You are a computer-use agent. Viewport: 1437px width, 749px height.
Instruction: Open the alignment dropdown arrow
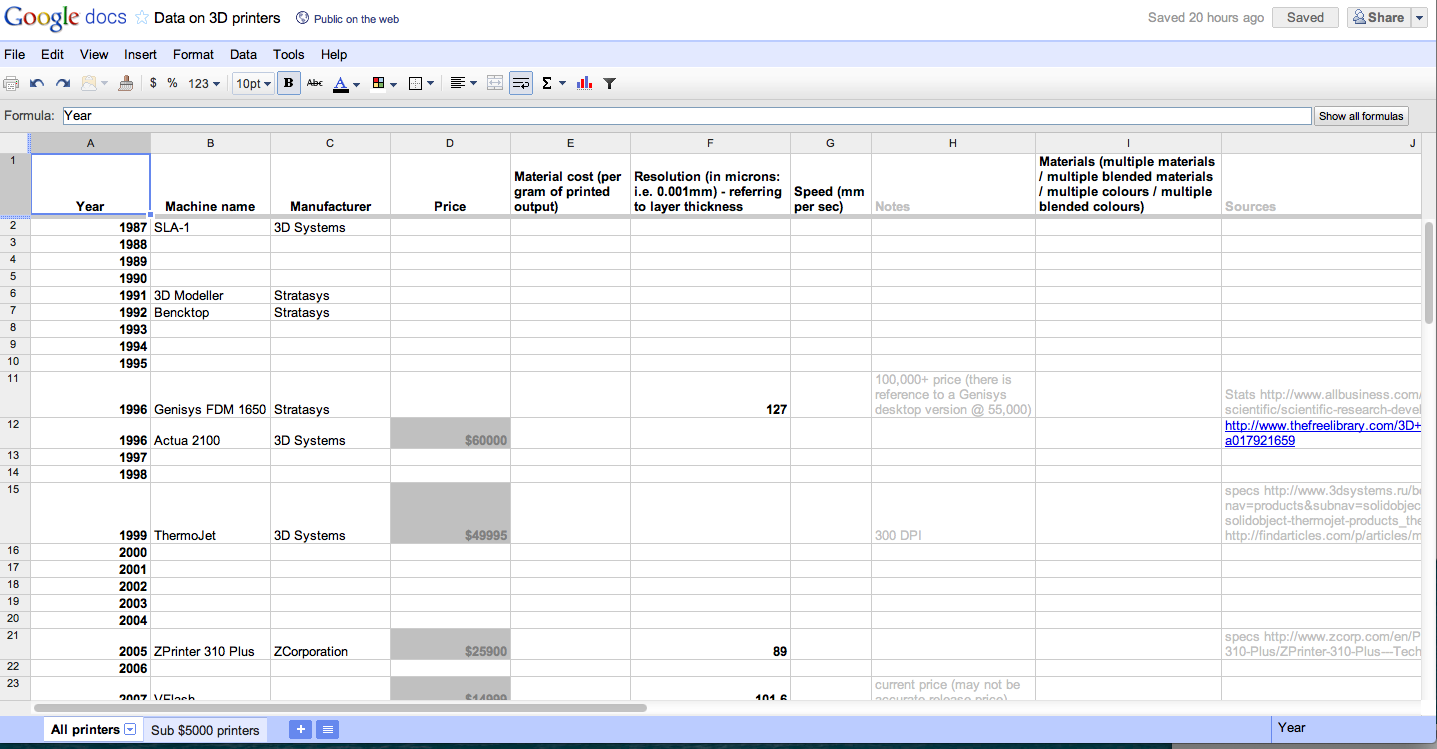pos(473,84)
